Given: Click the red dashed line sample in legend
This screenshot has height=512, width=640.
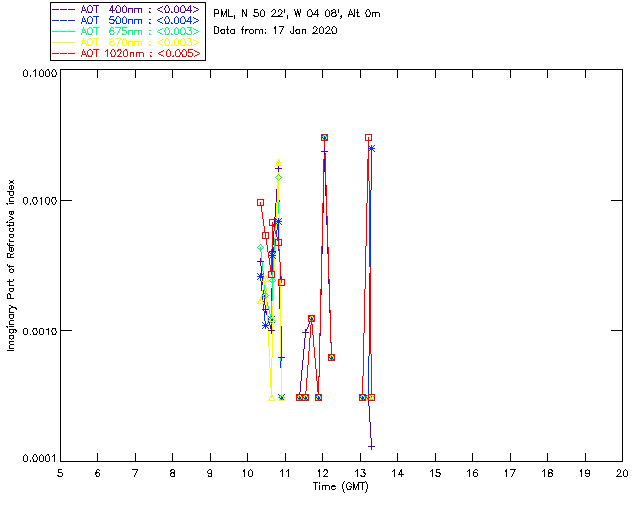Looking at the screenshot, I should point(64,53).
